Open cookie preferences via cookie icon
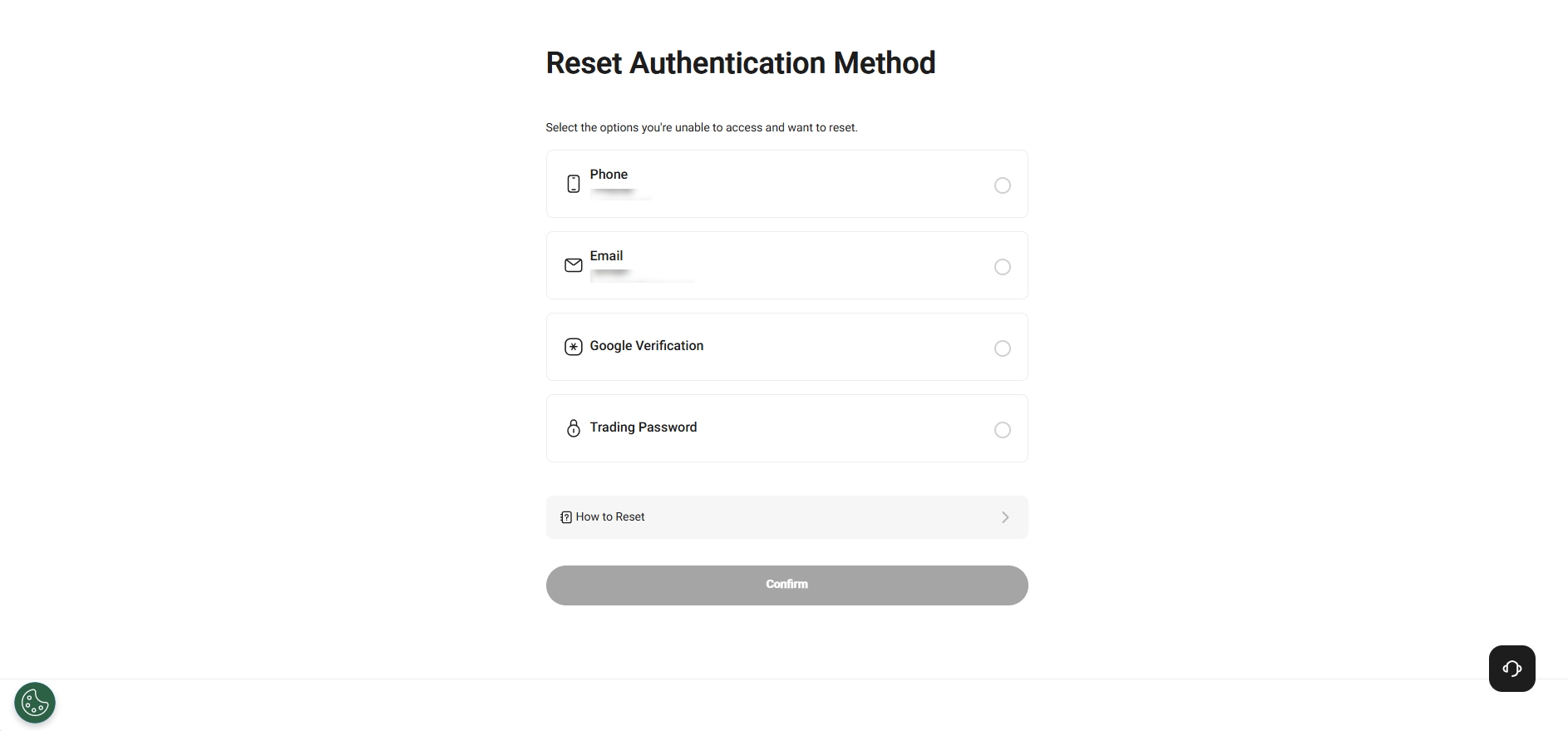The width and height of the screenshot is (1568, 731). coord(35,704)
